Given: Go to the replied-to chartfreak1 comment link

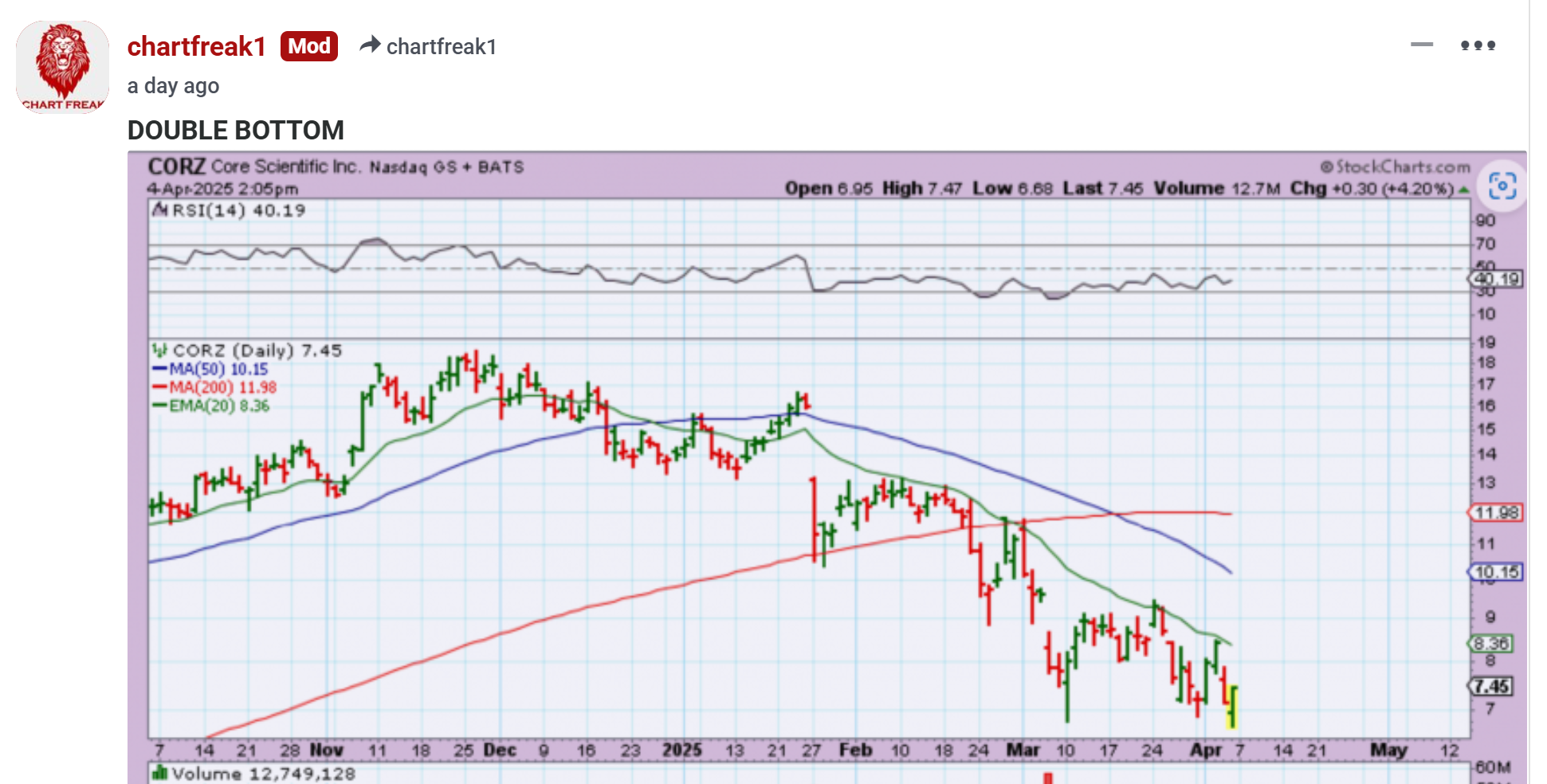Looking at the screenshot, I should coord(441,47).
